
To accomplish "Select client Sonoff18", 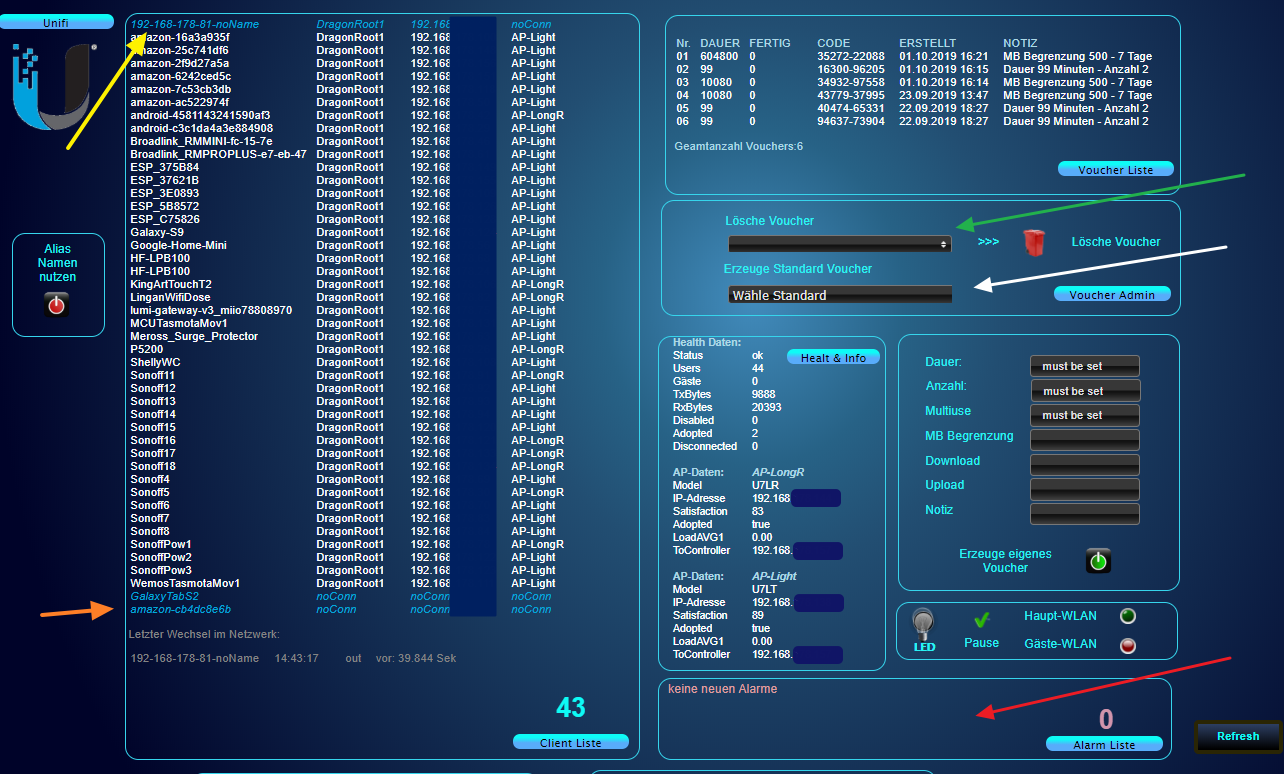I will click(x=153, y=466).
